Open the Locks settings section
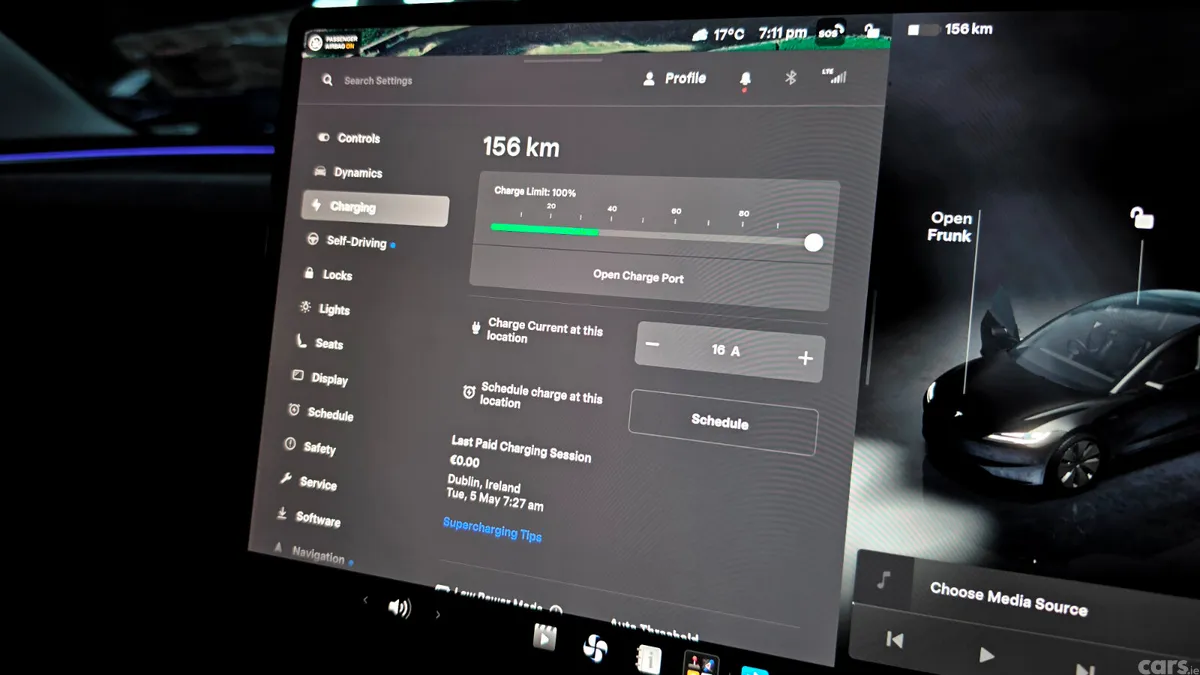Screen dimensions: 1200x675 click(x=328, y=275)
